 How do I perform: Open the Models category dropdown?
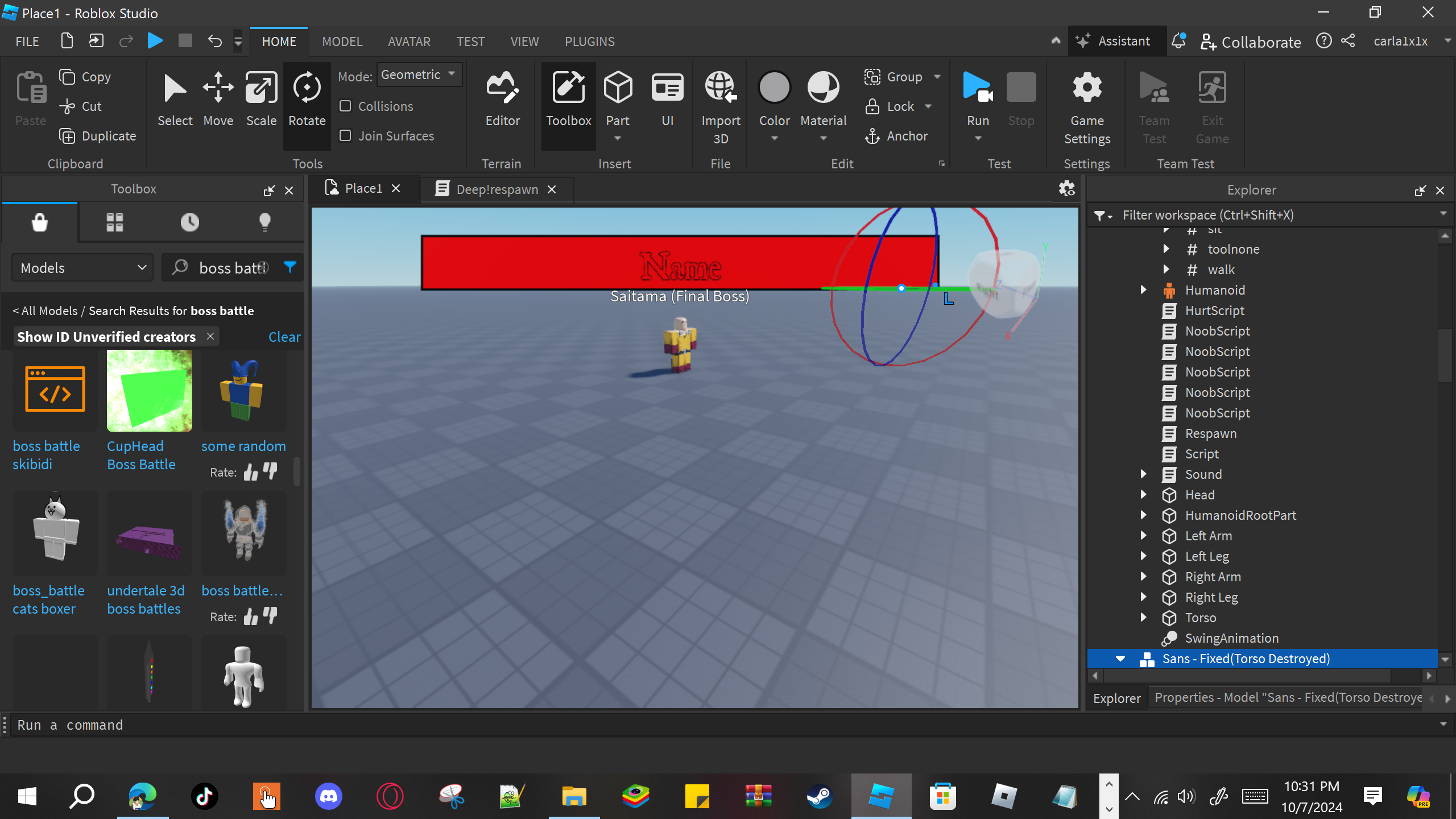[83, 268]
